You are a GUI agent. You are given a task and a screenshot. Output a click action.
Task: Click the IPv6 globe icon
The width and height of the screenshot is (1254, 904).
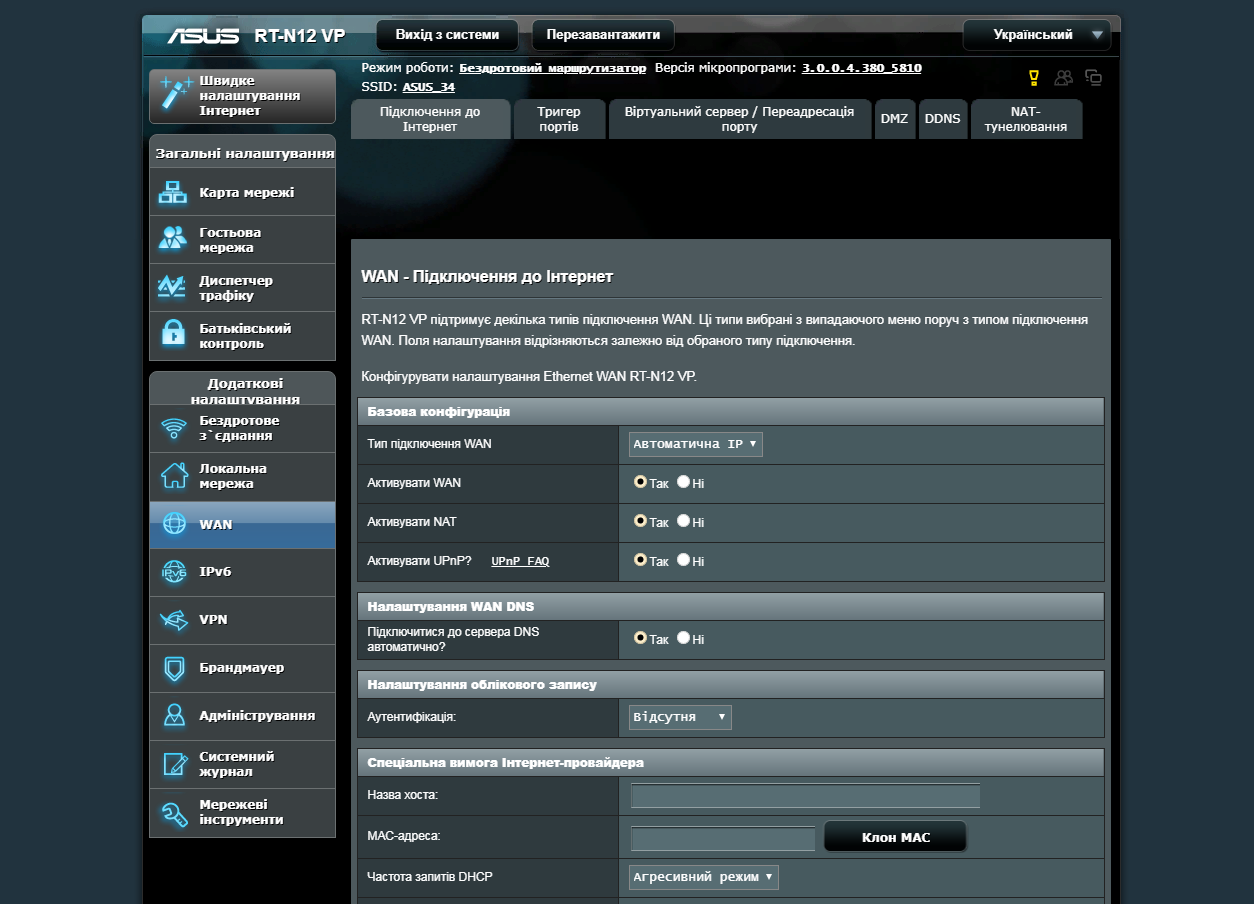tap(174, 572)
